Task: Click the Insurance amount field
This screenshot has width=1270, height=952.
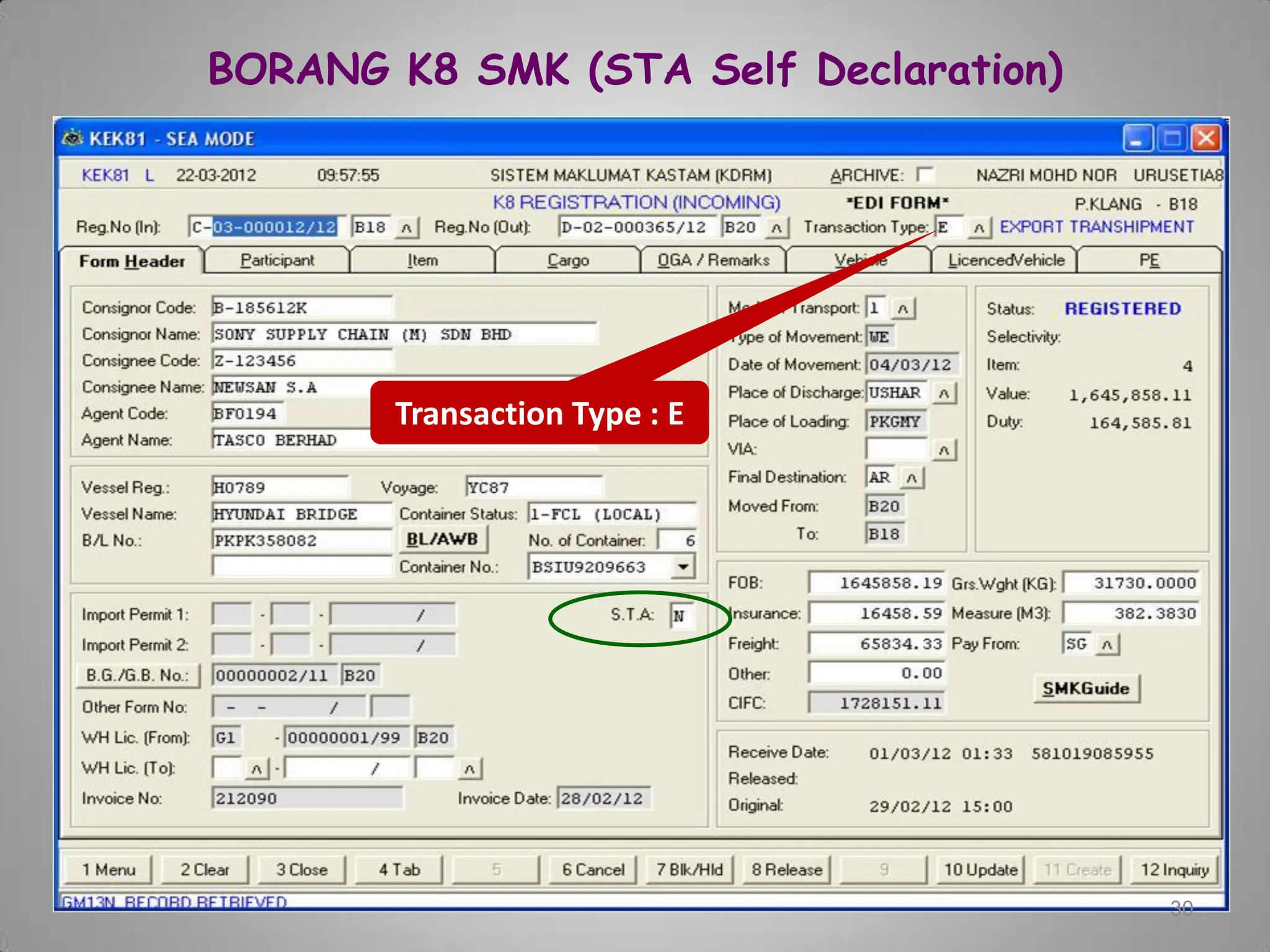Action: tap(877, 614)
